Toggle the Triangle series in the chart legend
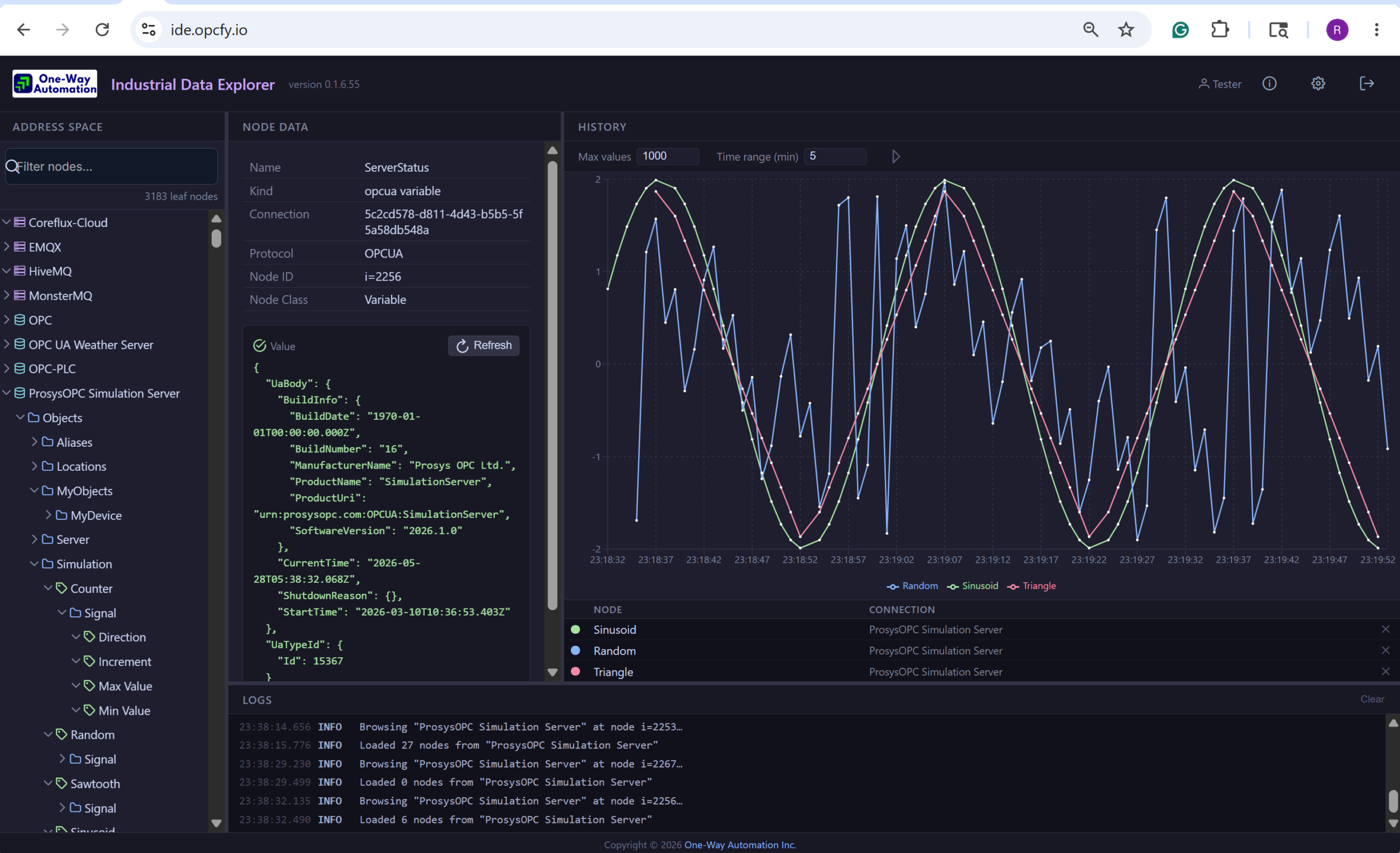Viewport: 1400px width, 853px height. click(1031, 586)
